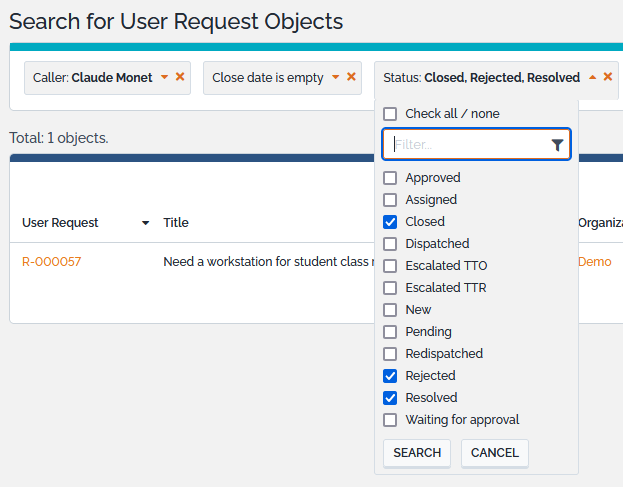Remove the Status filter via X icon
Viewport: 623px width, 487px height.
click(607, 77)
